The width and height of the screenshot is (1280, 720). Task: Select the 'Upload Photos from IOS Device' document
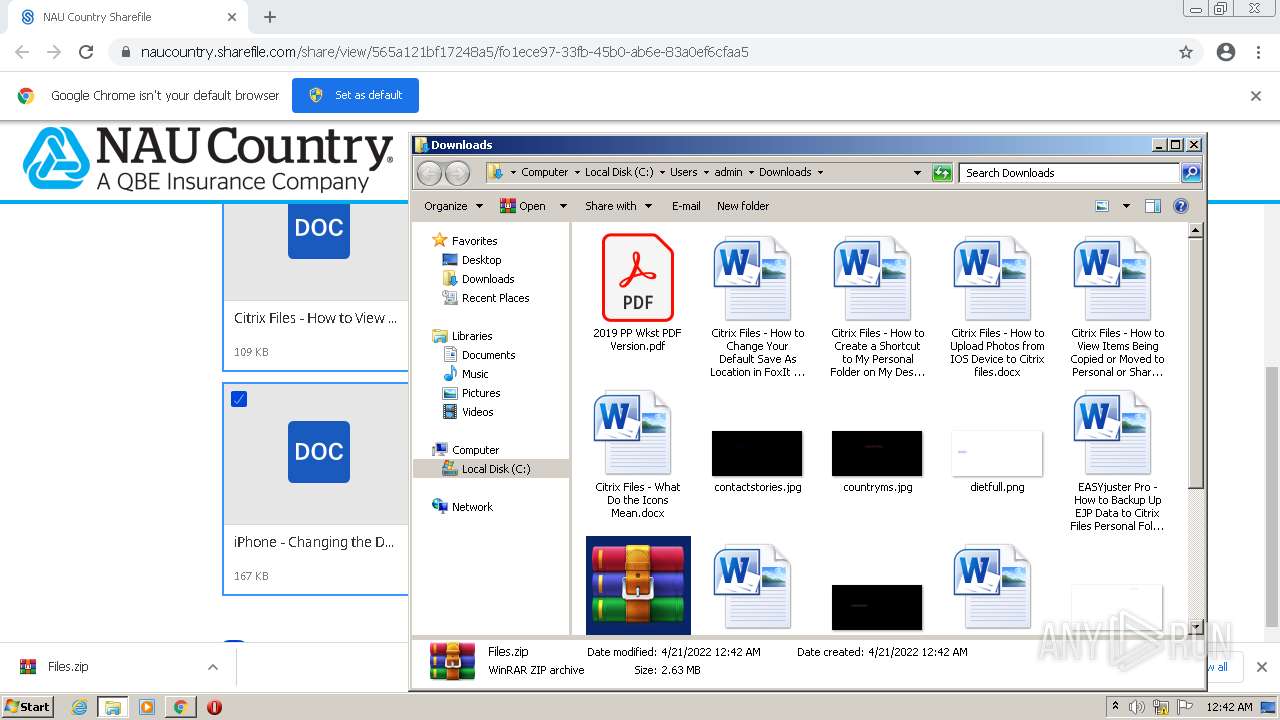(x=997, y=307)
